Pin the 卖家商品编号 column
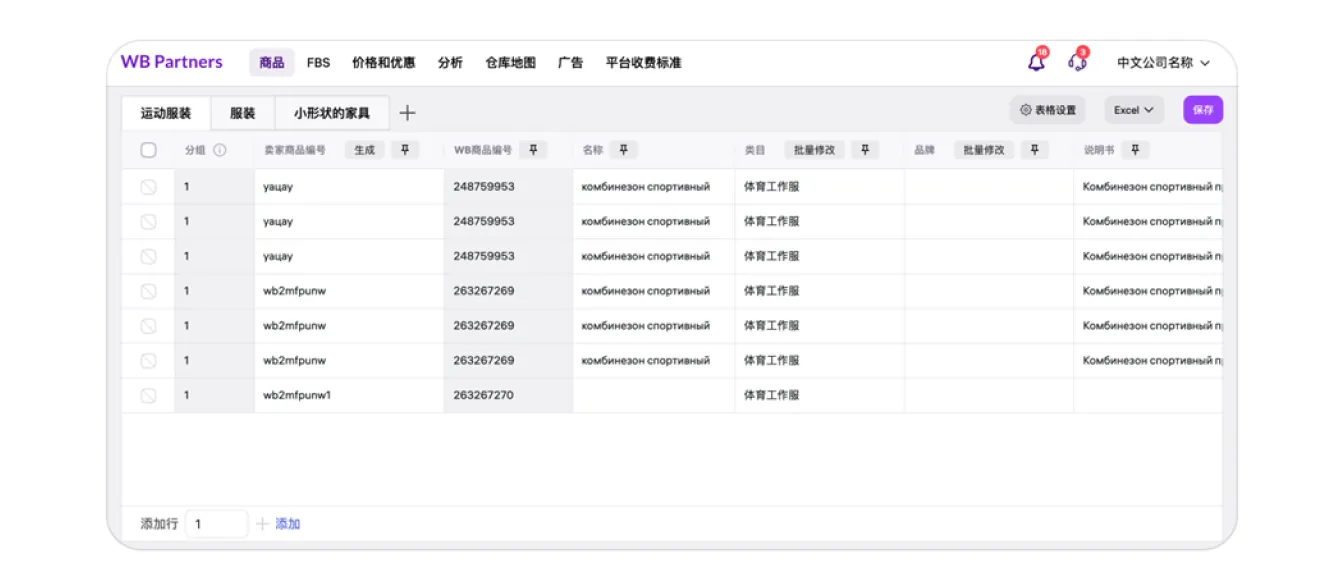Screen dimensions: 1344x587 coord(405,150)
